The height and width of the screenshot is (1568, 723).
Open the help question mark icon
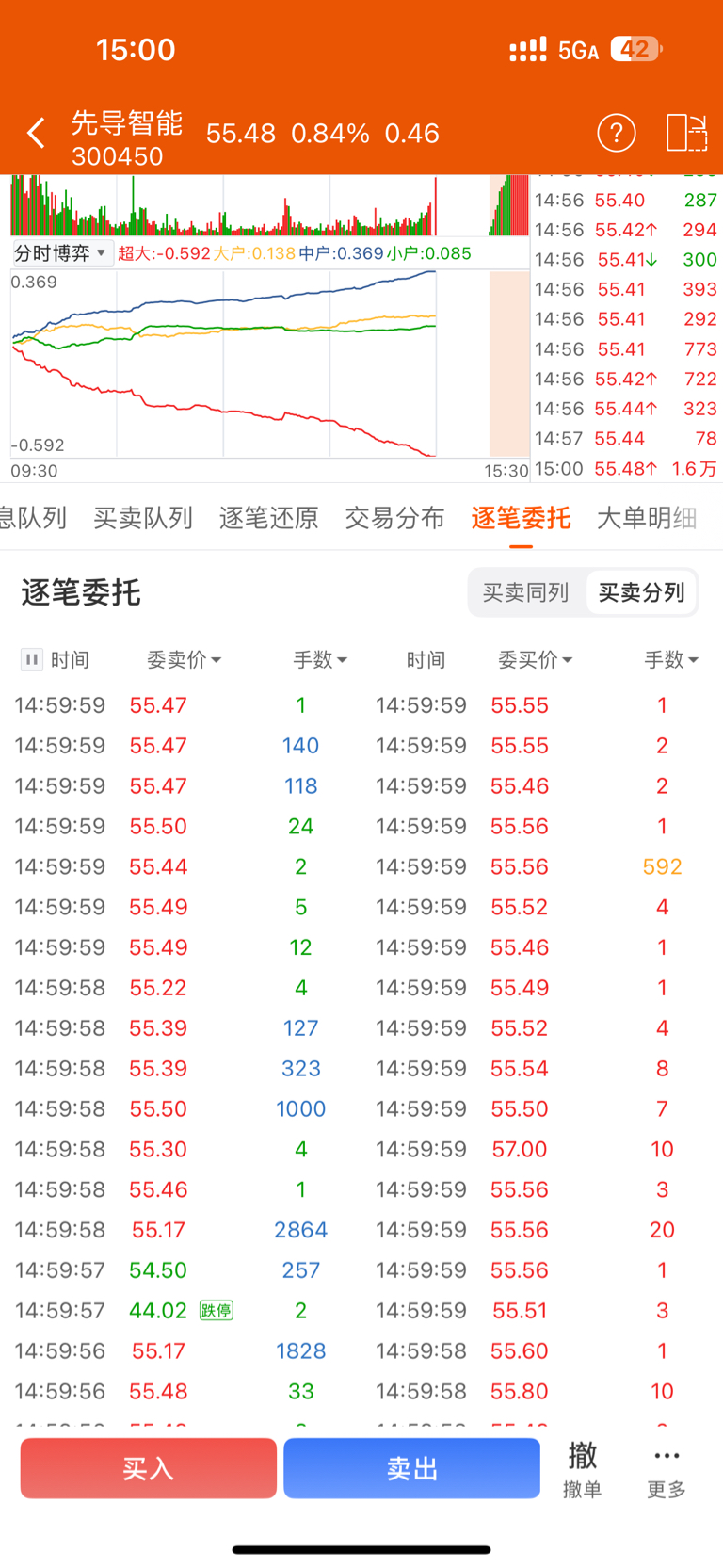(x=617, y=133)
